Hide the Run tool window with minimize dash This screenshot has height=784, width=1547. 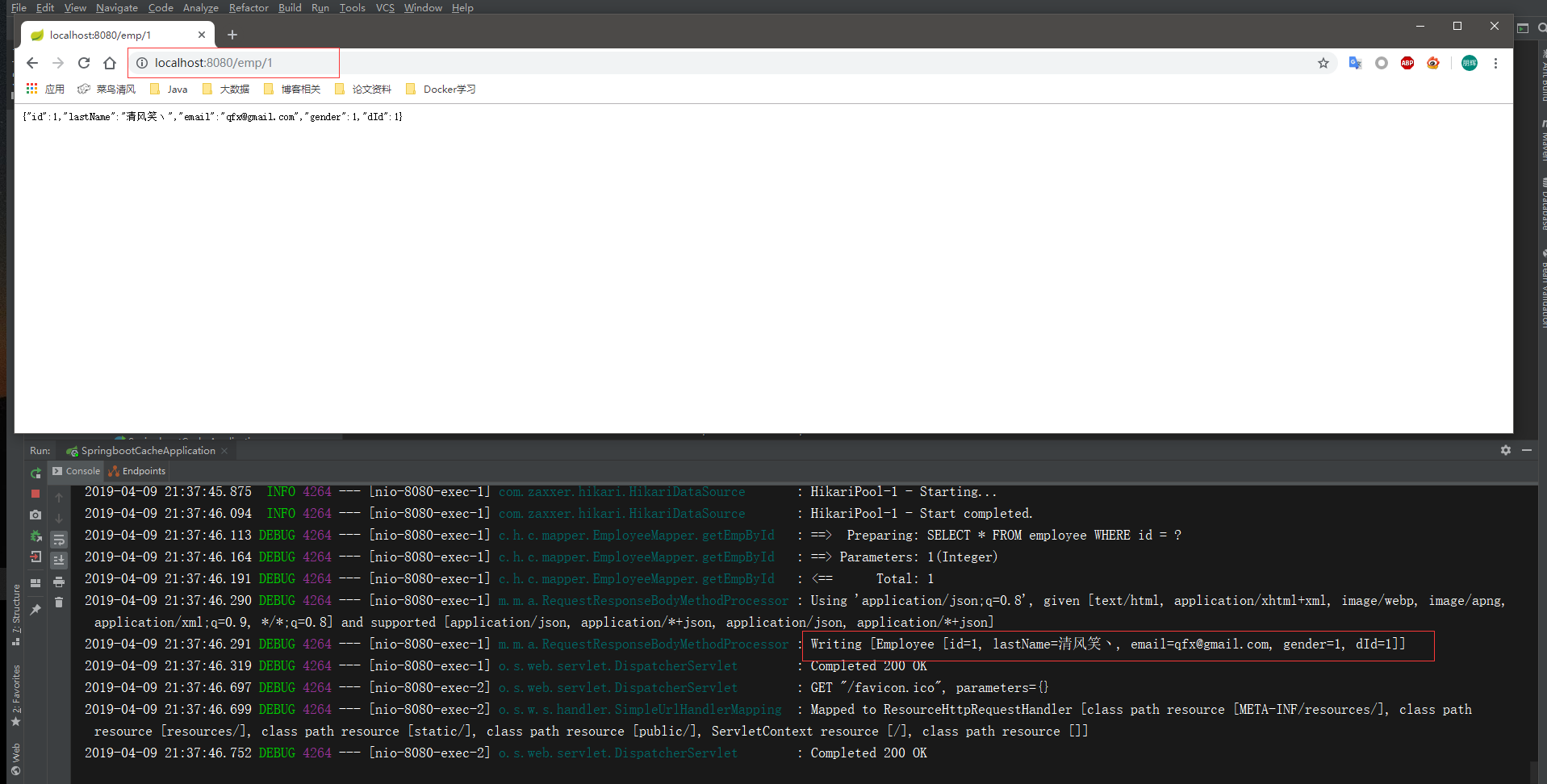[1527, 450]
